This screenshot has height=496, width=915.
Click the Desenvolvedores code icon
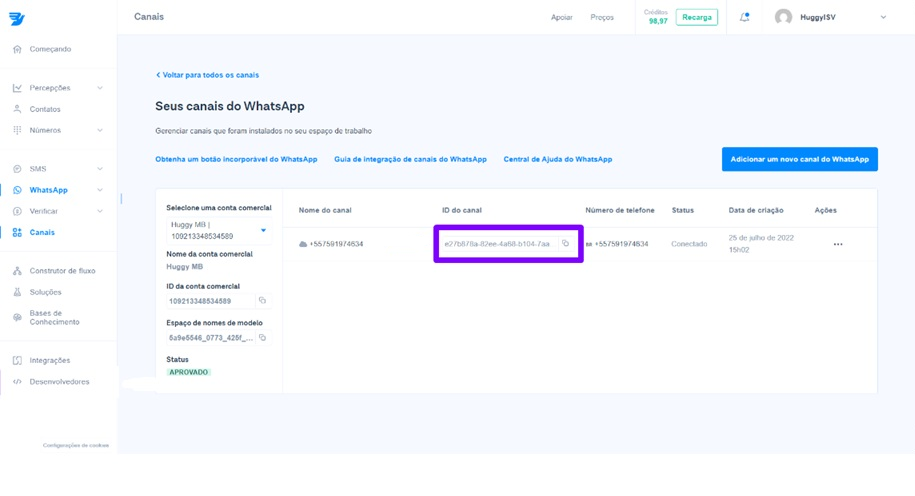click(17, 382)
